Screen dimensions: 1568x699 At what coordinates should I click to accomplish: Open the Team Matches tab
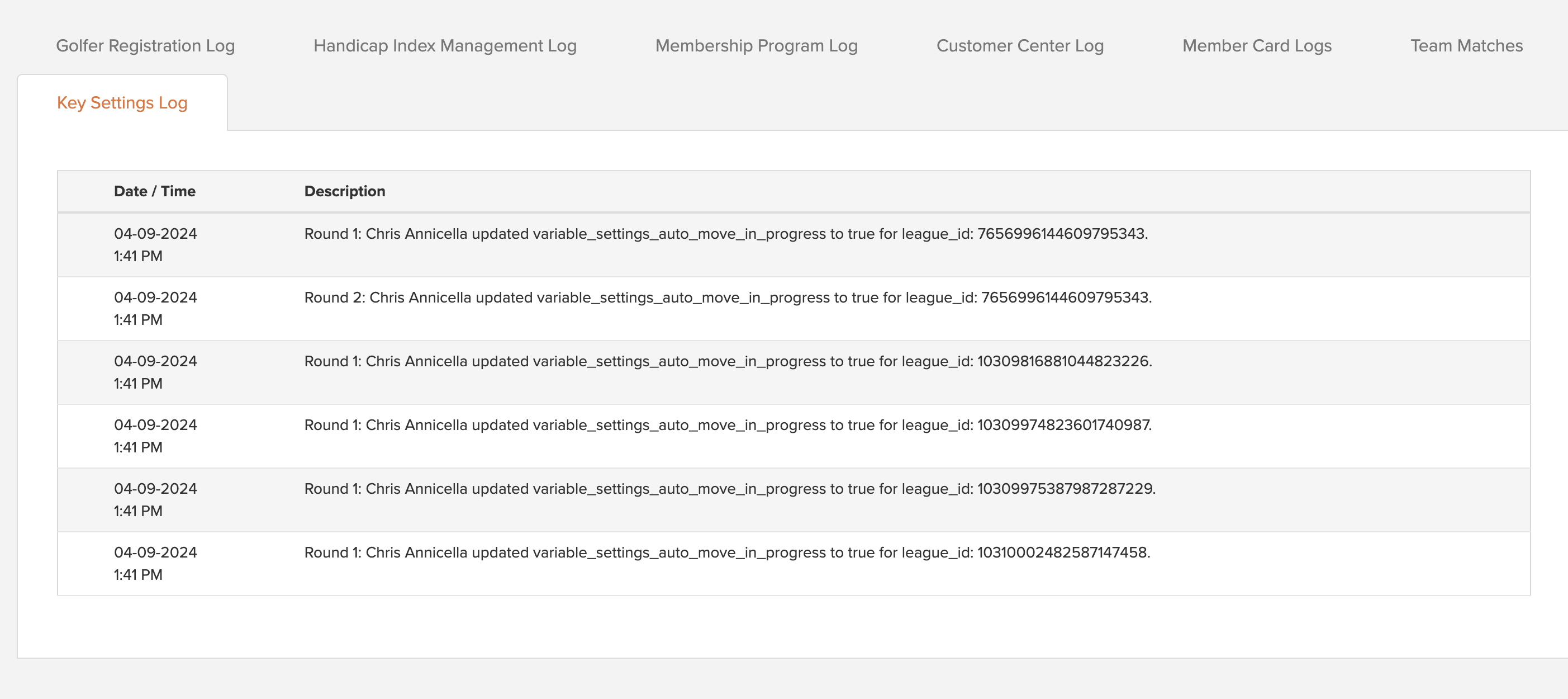coord(1466,46)
